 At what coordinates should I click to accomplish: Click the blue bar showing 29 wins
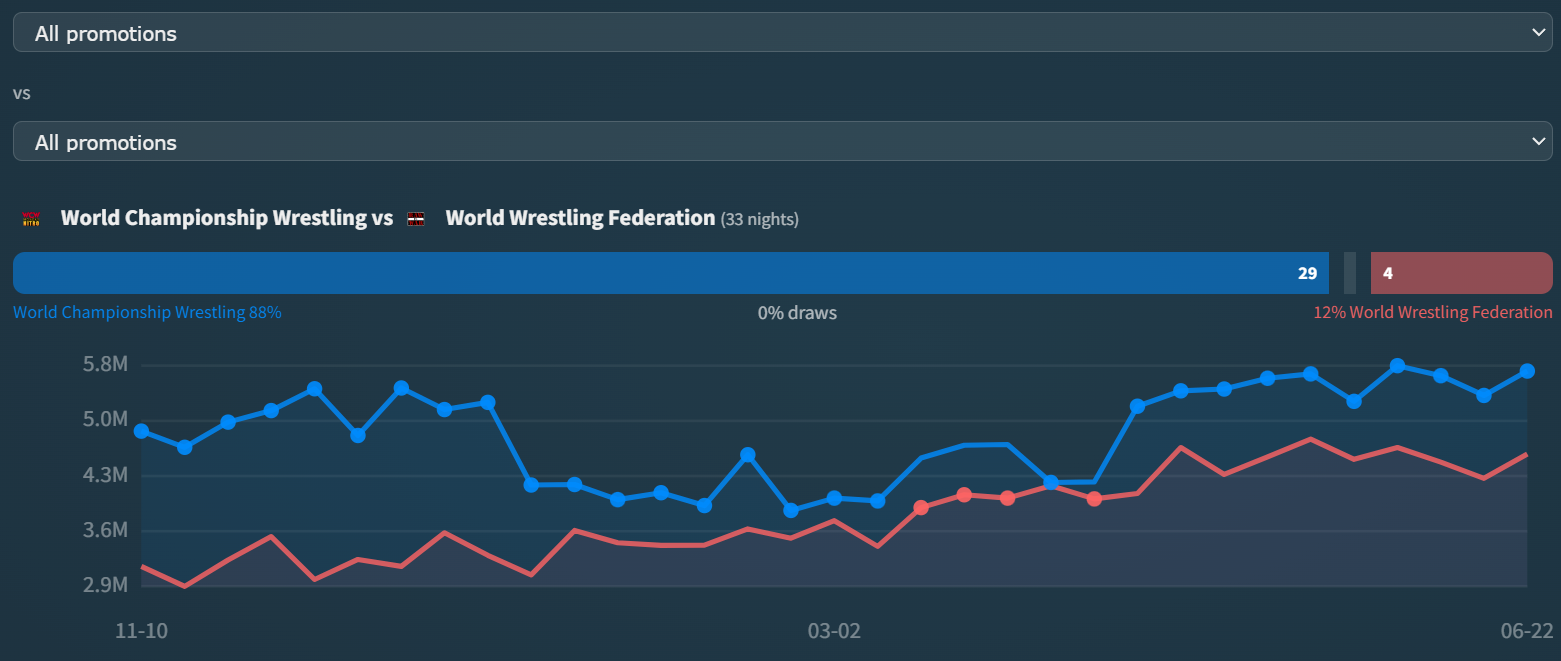tap(670, 273)
